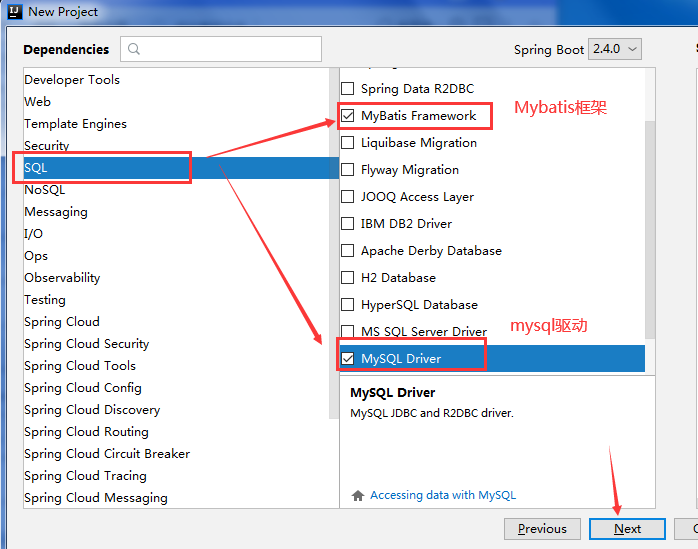Select the JOOQ Access Layer dependency label

click(417, 196)
